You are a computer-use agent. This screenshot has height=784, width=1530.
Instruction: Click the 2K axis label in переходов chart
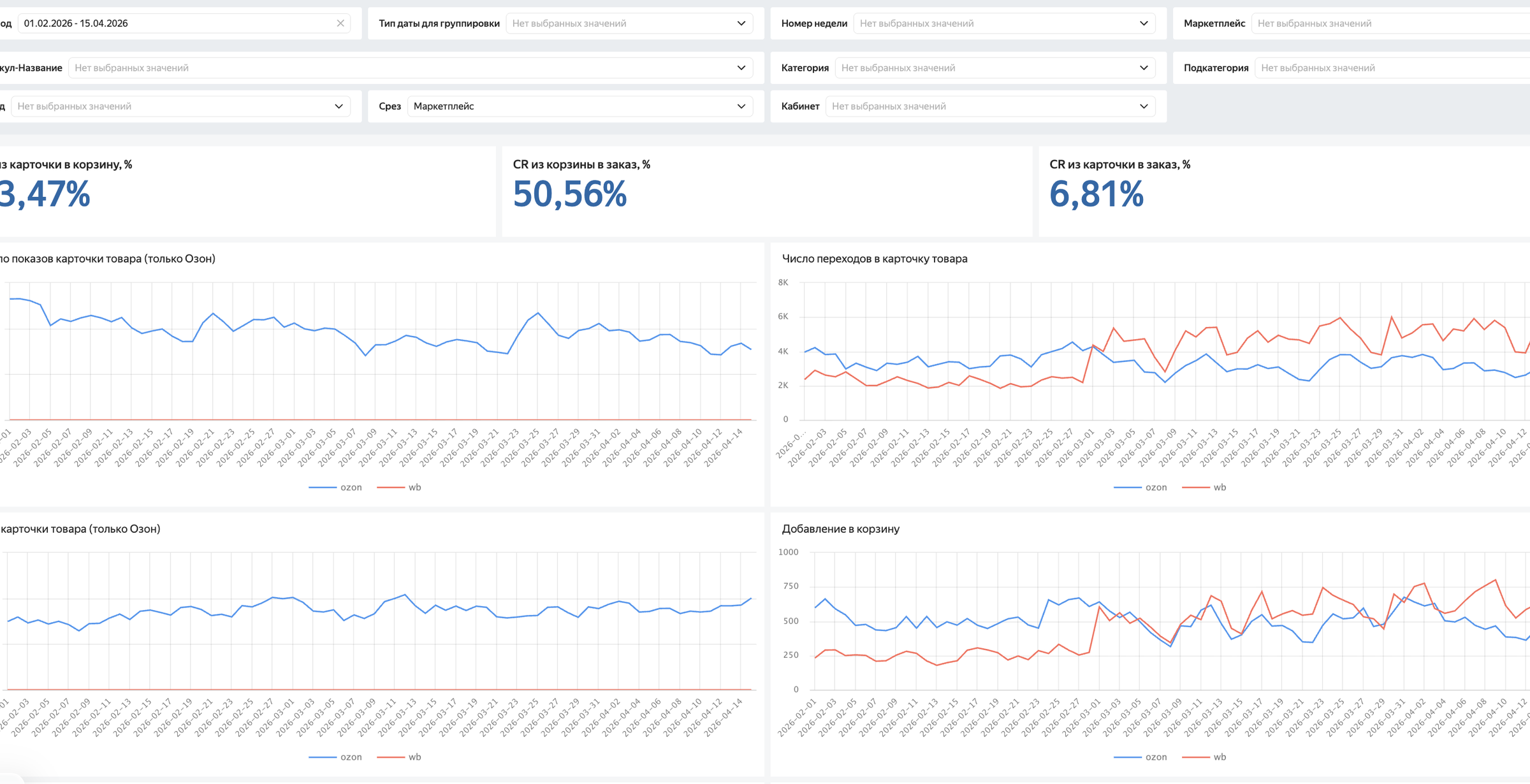click(x=783, y=386)
